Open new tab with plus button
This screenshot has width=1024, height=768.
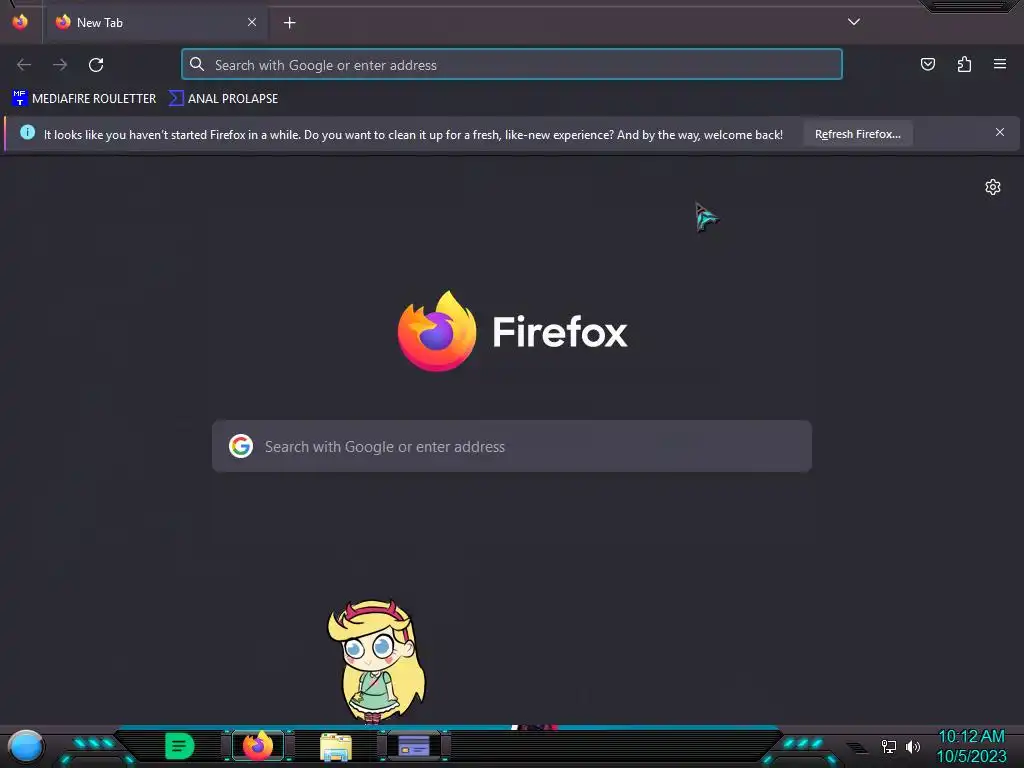tap(289, 23)
